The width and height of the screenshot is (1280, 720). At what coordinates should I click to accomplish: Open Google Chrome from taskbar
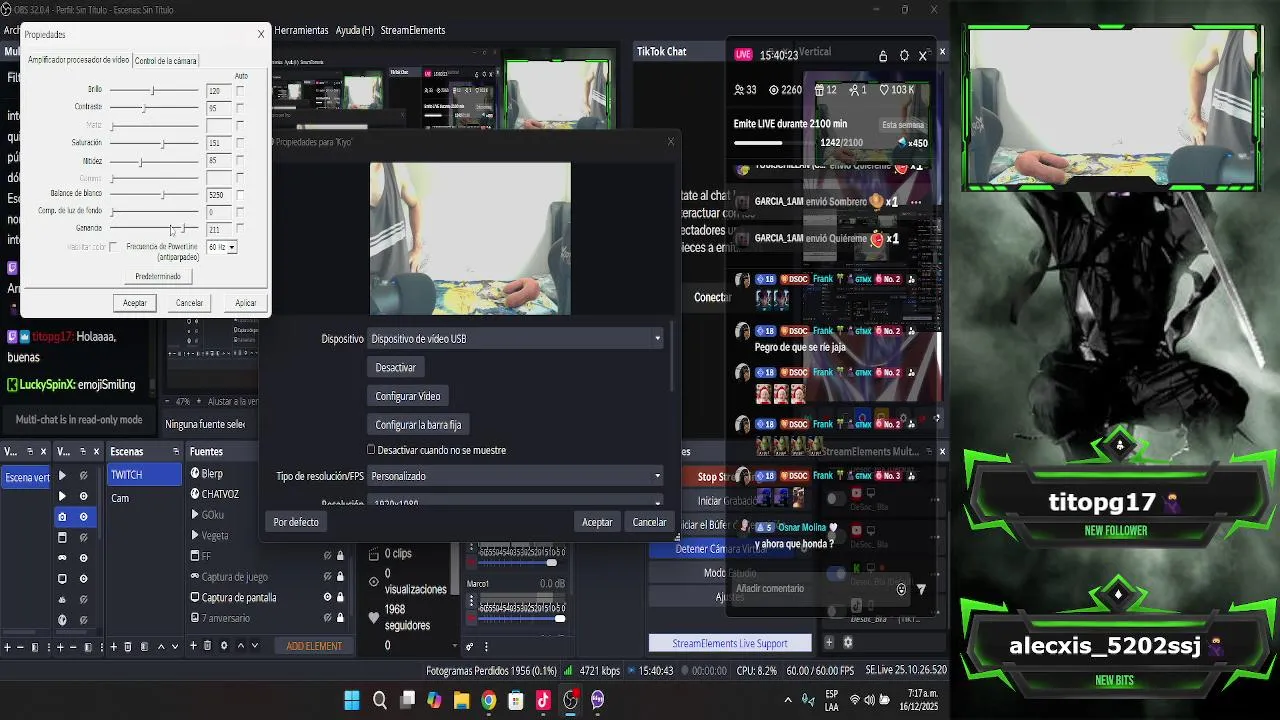tap(488, 700)
